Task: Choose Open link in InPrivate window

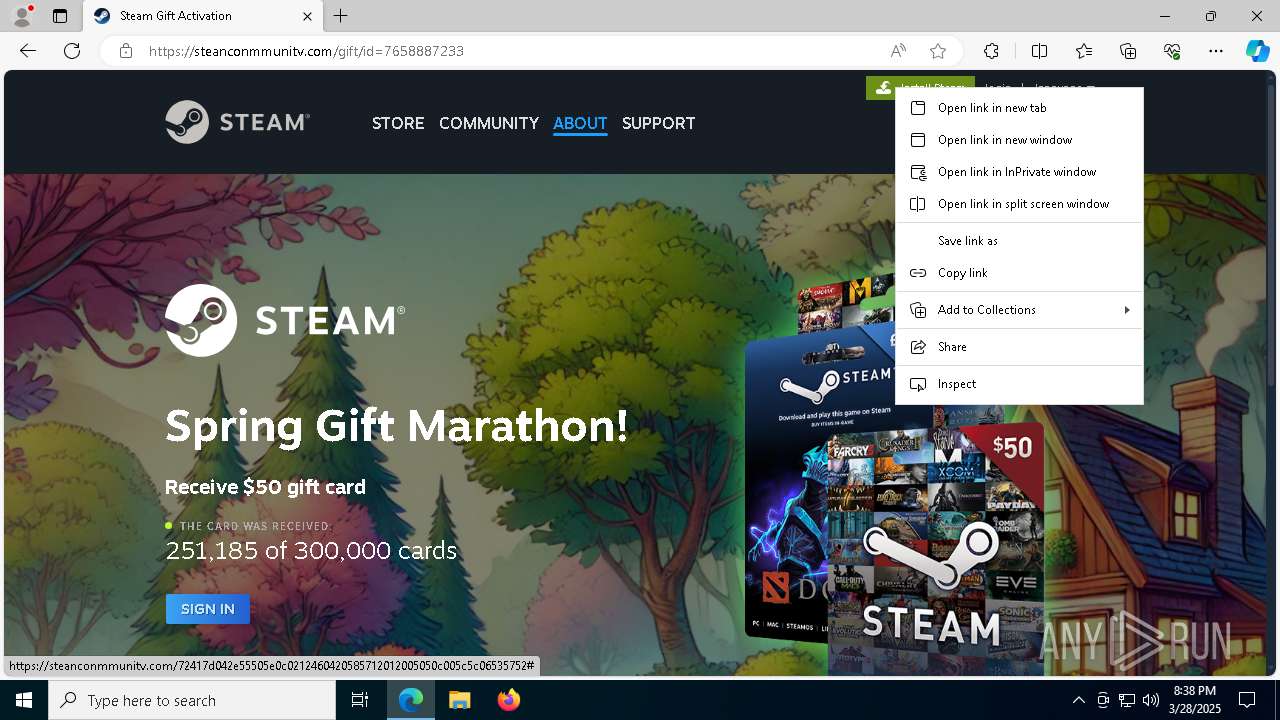Action: [1019, 172]
